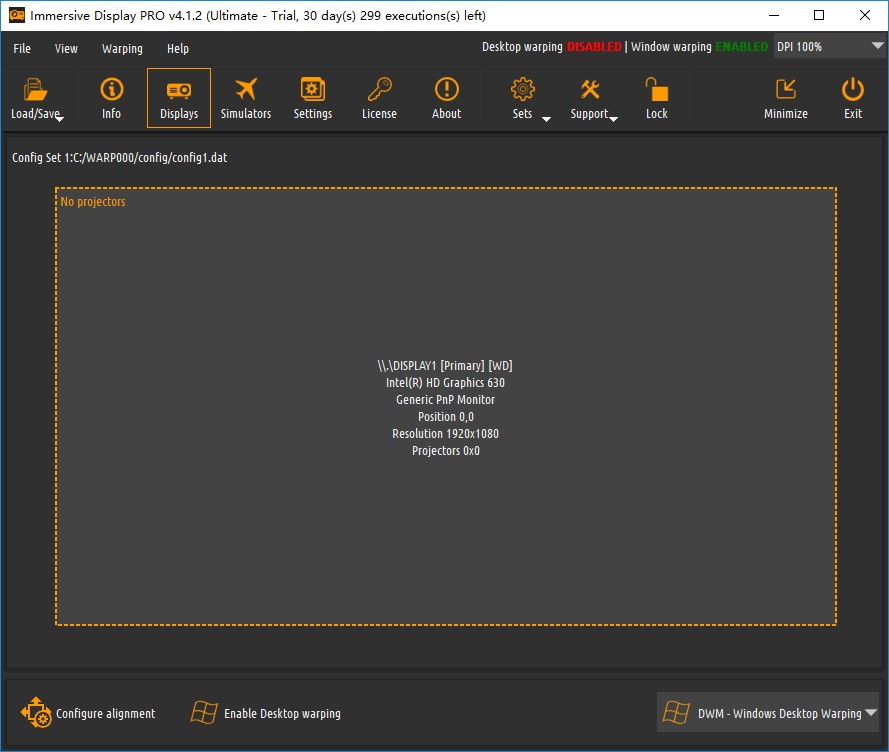
Task: Open the DPI 100% dropdown
Action: pos(829,46)
